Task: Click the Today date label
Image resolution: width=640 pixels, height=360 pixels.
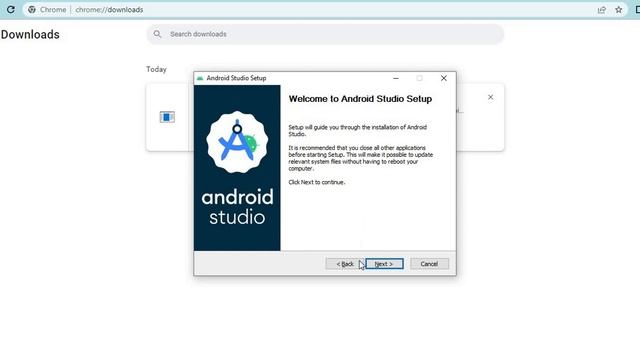Action: (x=156, y=69)
